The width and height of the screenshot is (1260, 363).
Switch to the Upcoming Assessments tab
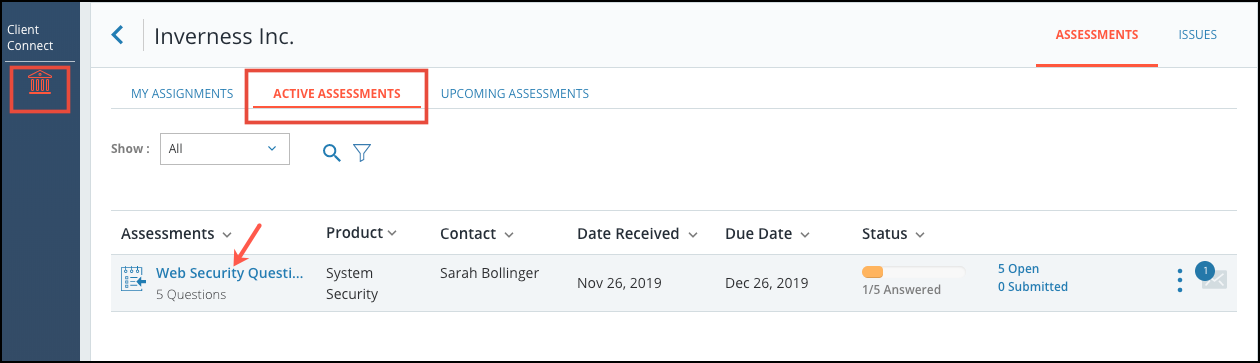click(514, 94)
